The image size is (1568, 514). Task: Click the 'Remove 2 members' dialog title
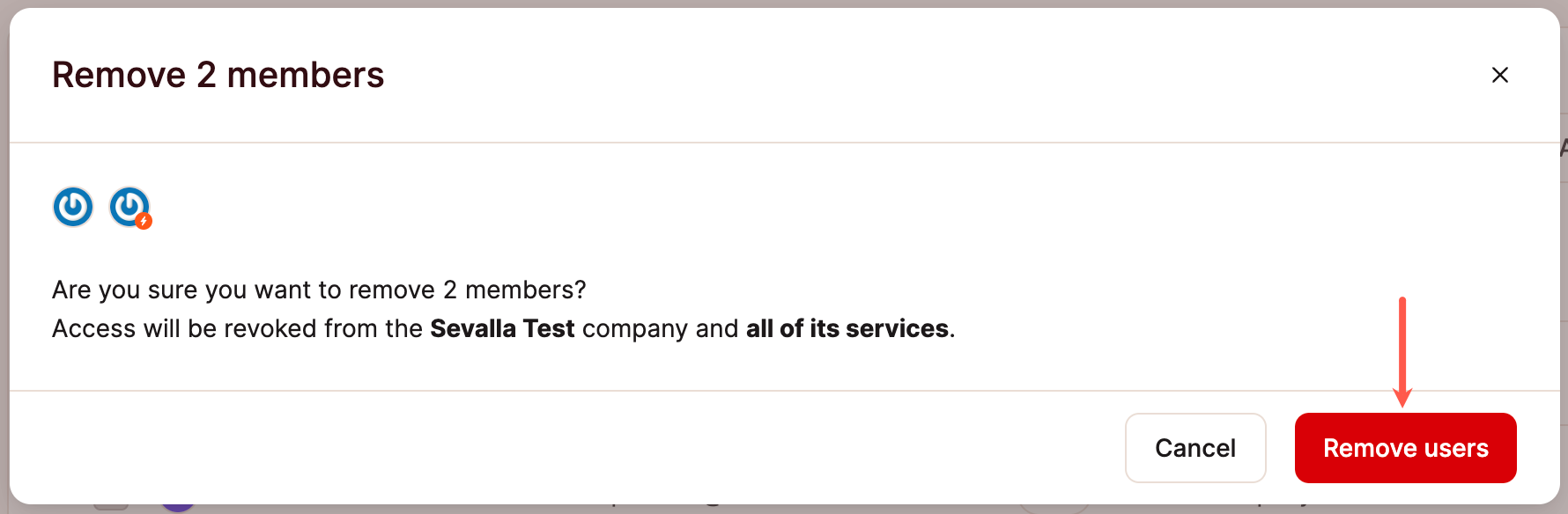click(x=218, y=75)
